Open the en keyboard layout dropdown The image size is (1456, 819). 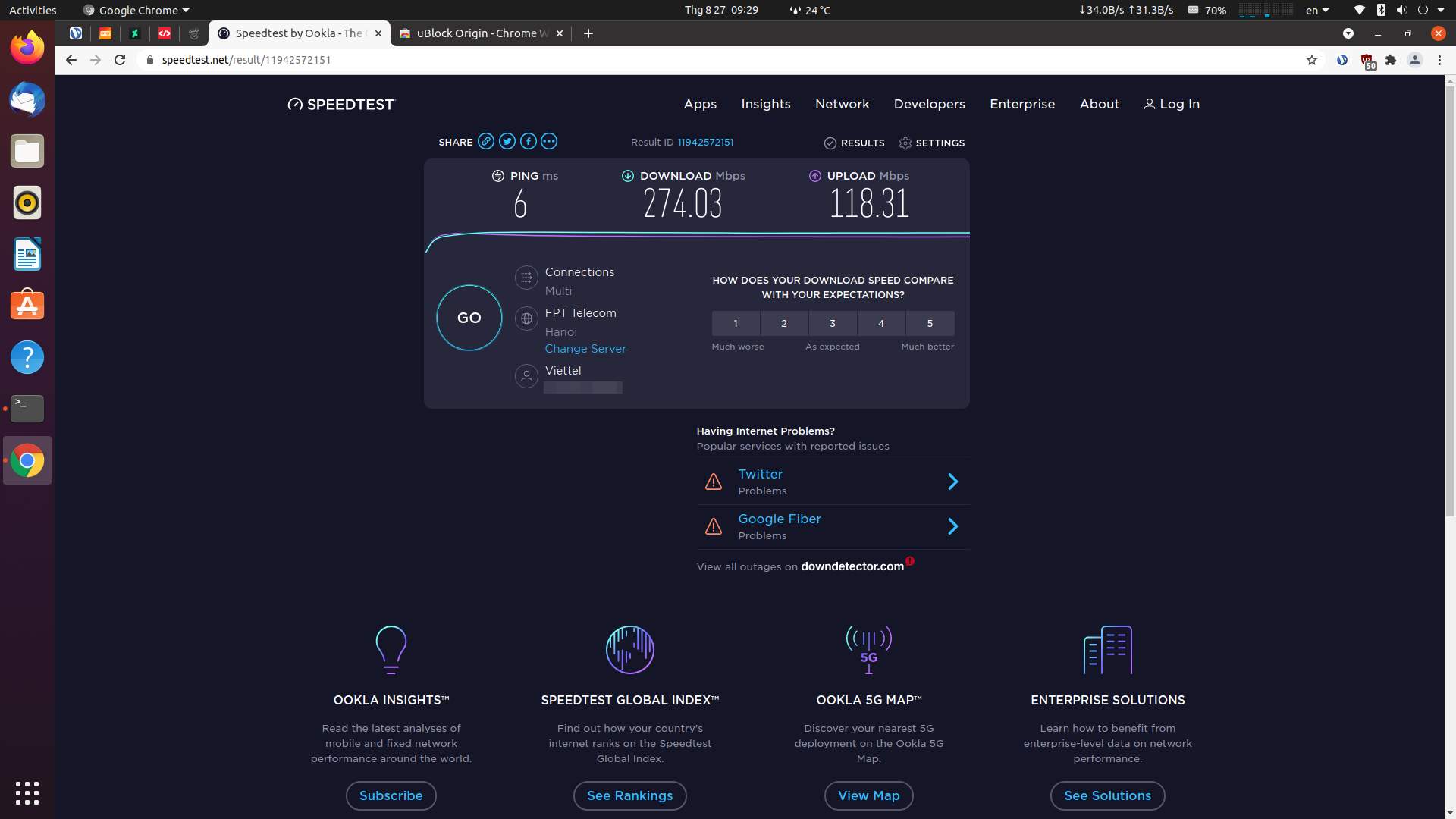(1317, 11)
